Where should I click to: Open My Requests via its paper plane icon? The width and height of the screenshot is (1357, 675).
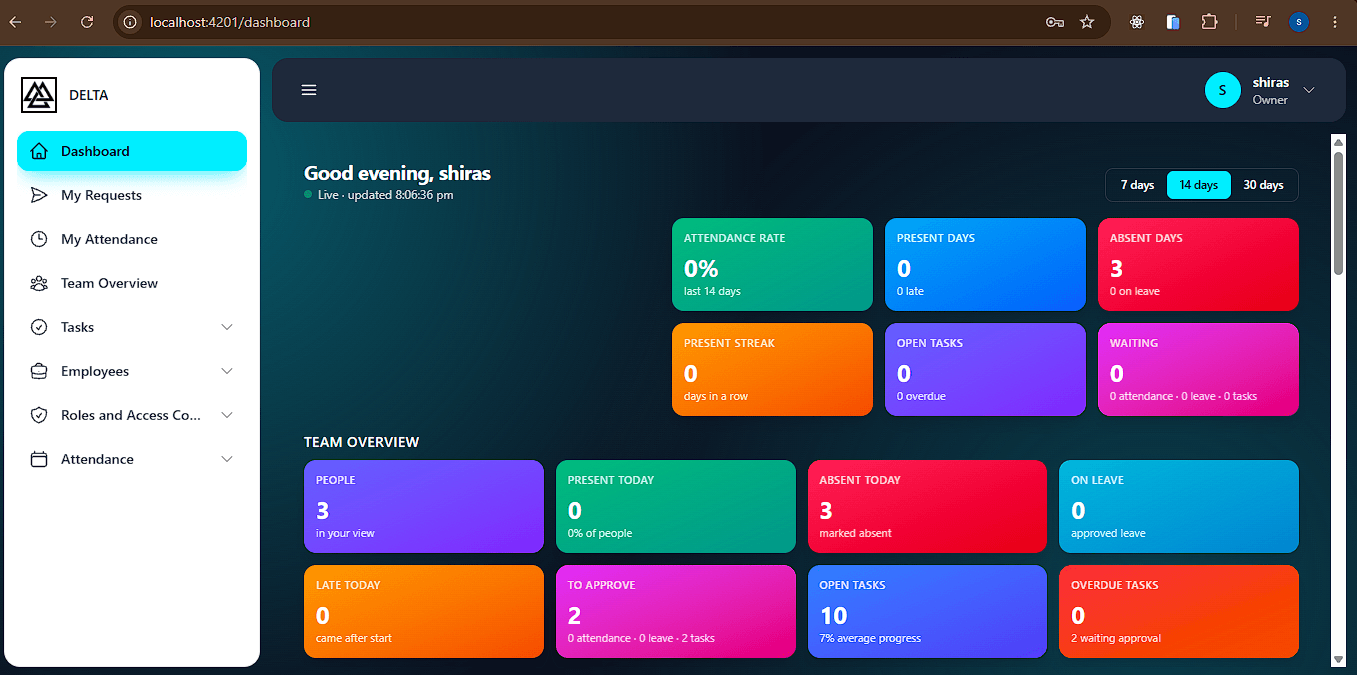[x=39, y=195]
